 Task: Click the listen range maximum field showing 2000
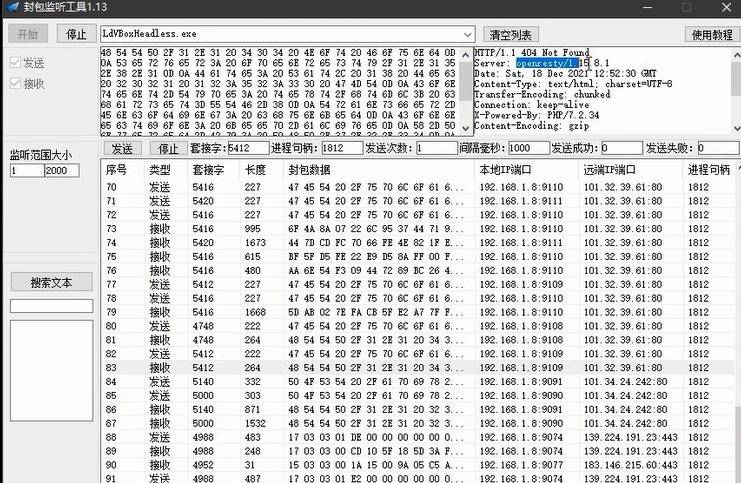[x=62, y=171]
